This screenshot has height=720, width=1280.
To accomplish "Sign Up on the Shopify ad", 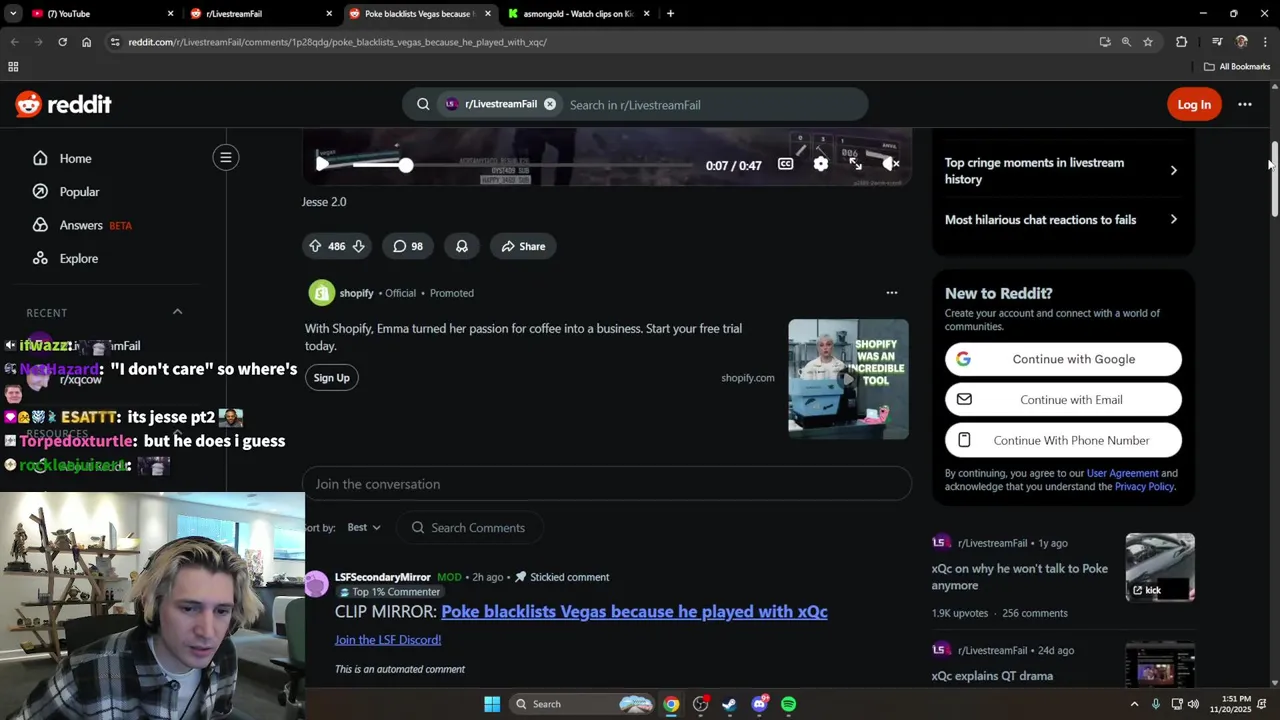I will [332, 378].
